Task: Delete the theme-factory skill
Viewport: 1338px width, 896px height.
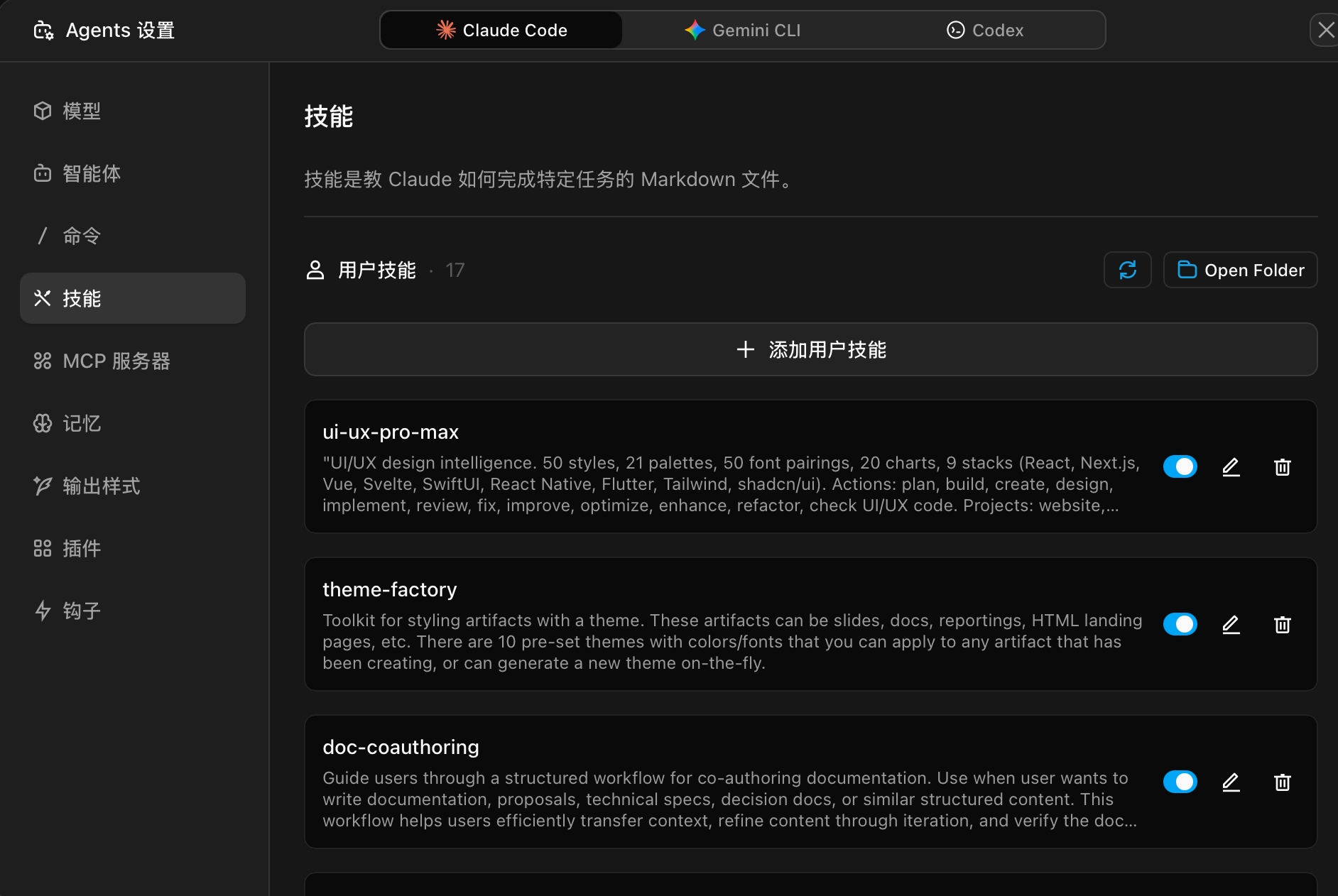Action: point(1282,625)
